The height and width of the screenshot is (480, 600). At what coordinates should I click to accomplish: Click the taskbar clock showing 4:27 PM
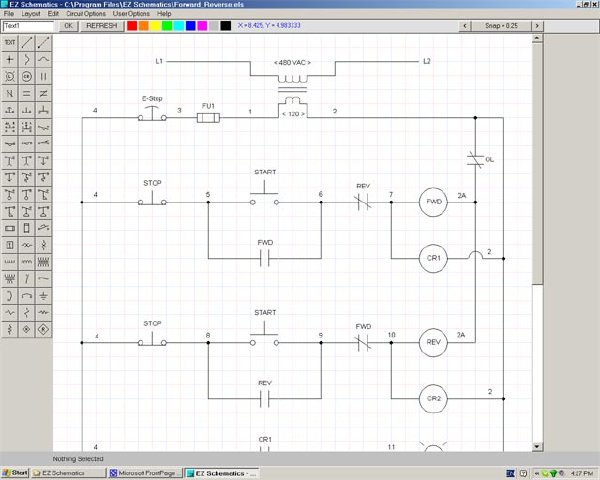point(582,473)
